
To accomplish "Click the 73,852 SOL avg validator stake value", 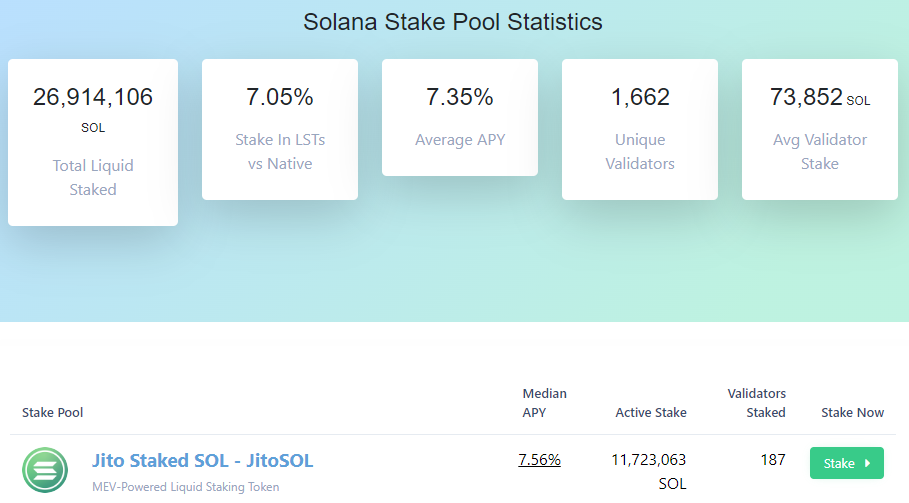I will (x=820, y=97).
